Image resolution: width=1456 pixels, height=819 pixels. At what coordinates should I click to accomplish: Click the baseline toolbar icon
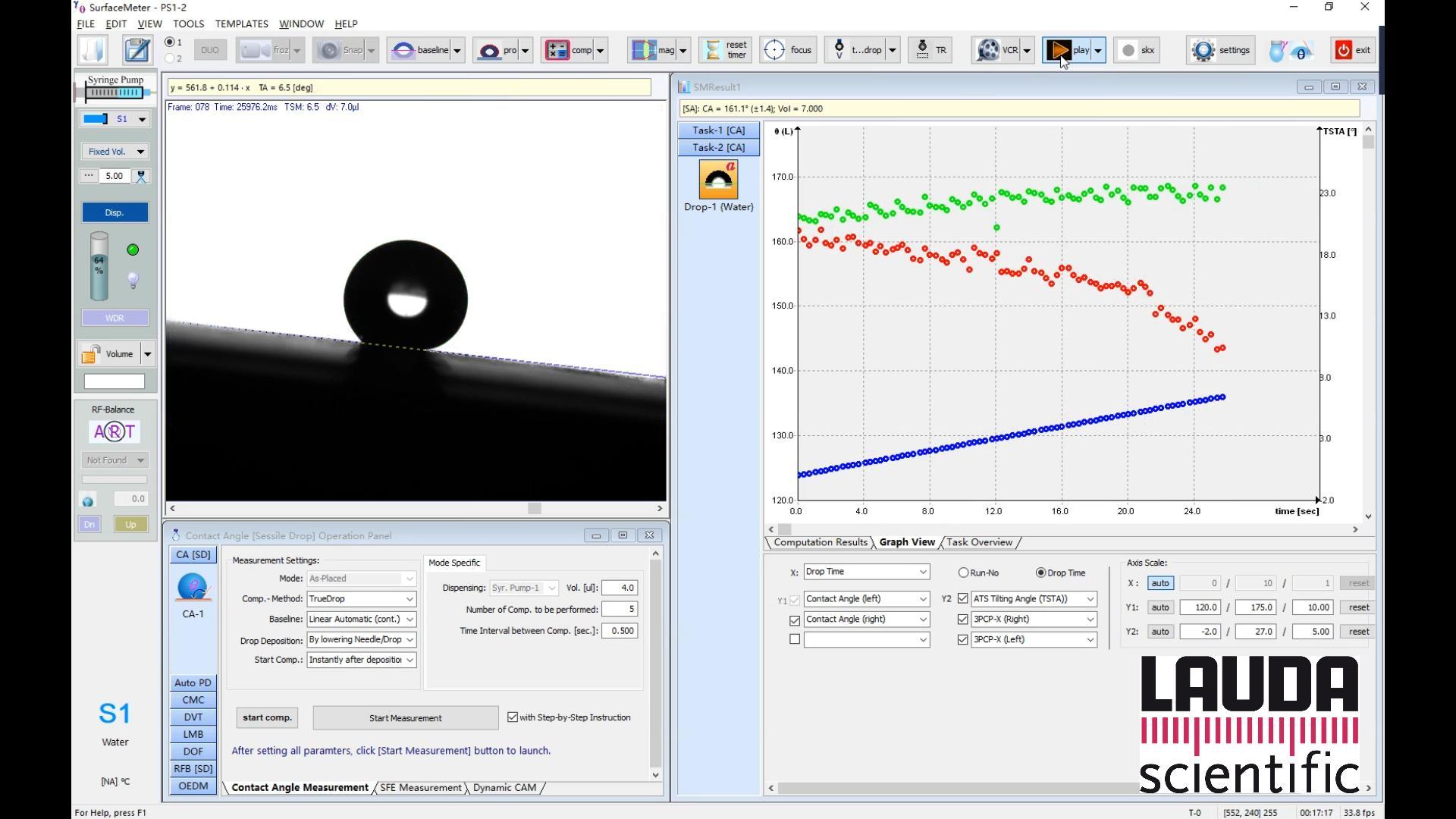(403, 50)
